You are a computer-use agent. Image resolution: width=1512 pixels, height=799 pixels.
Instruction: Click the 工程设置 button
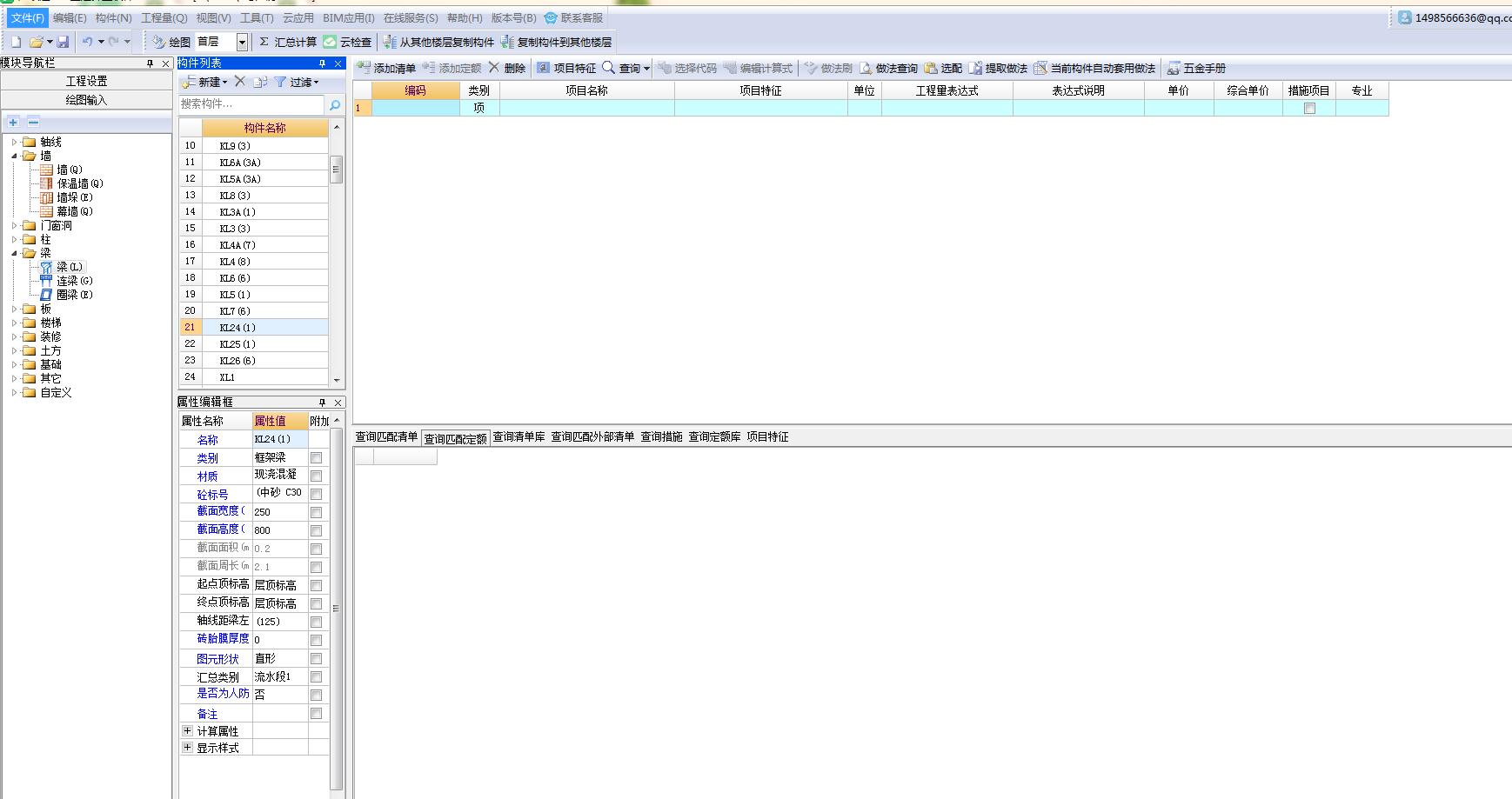tap(86, 81)
